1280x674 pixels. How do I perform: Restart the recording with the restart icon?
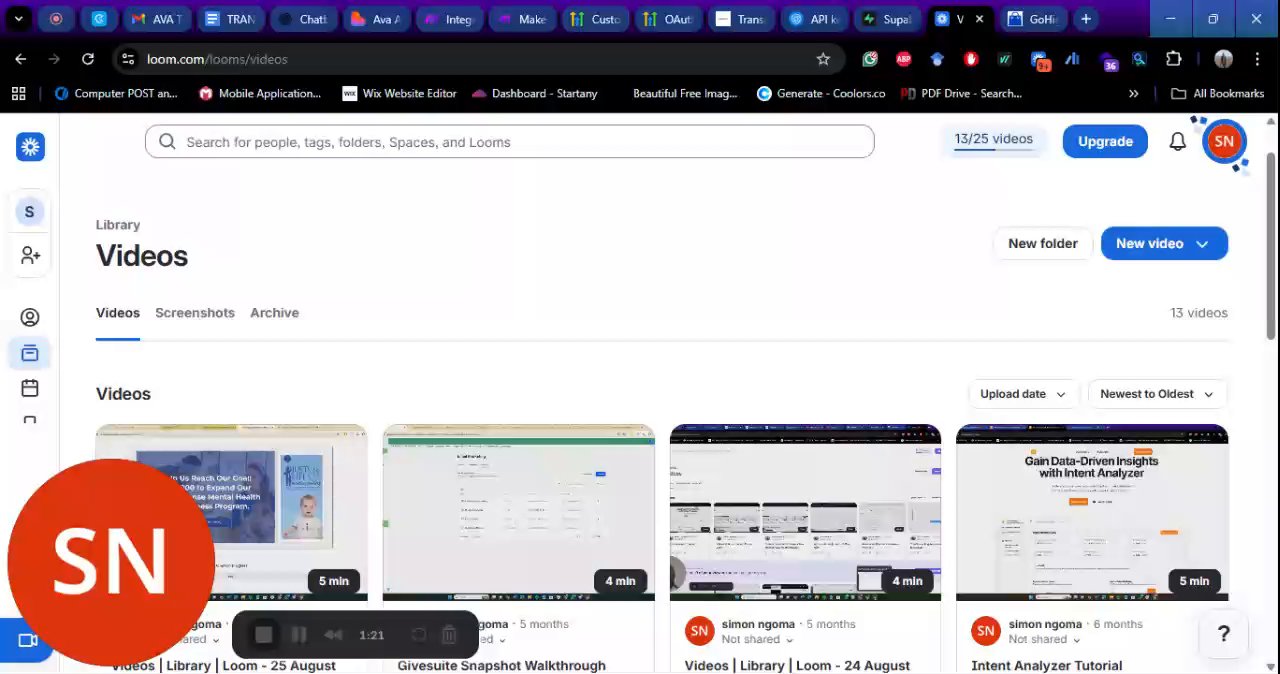coord(419,635)
